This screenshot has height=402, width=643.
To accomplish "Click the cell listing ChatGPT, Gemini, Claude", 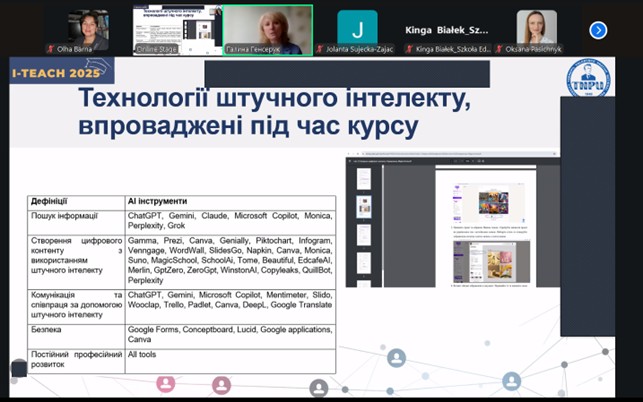I will pyautogui.click(x=230, y=222).
